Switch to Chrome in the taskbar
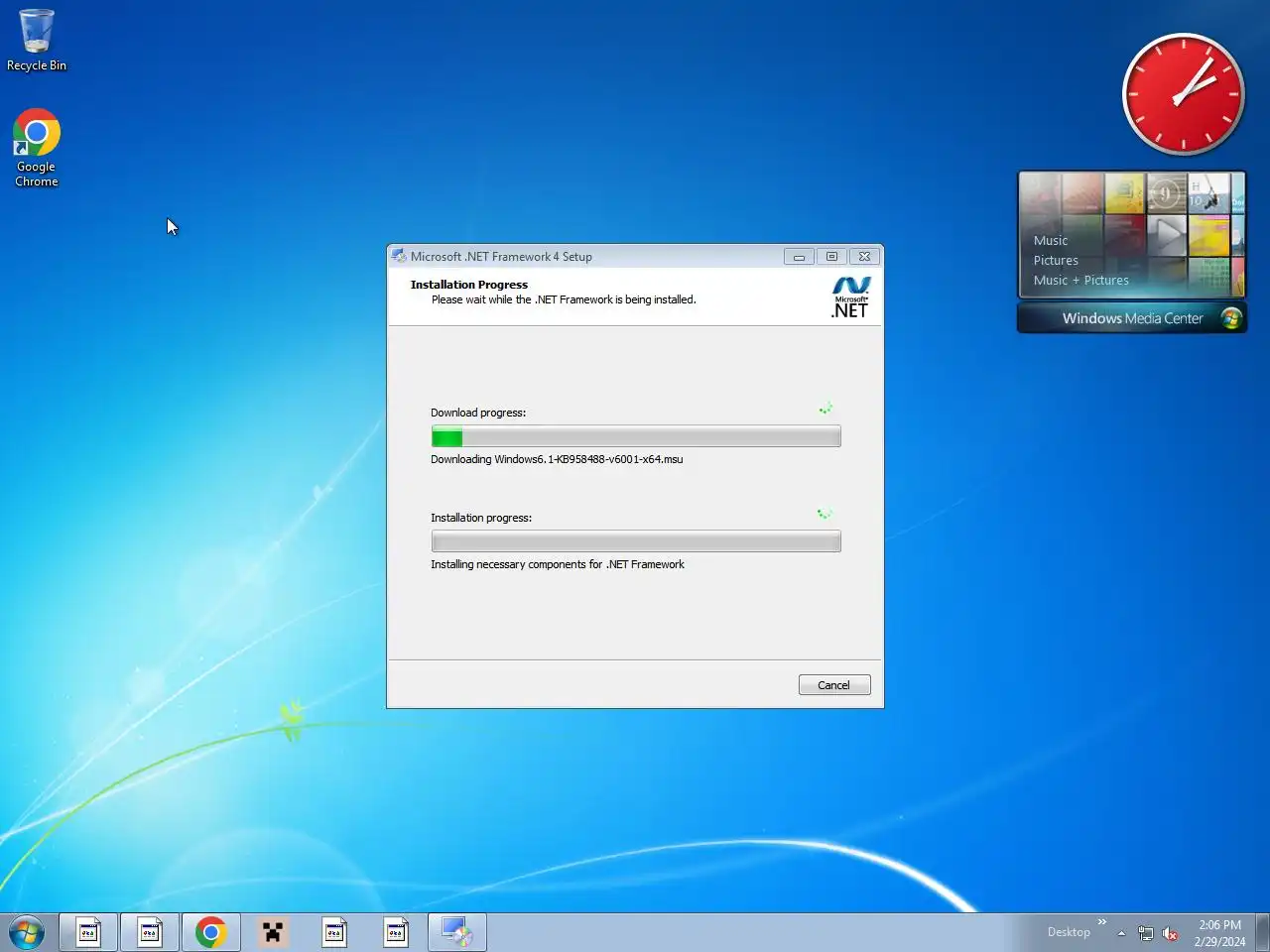The width and height of the screenshot is (1270, 952). (x=210, y=933)
